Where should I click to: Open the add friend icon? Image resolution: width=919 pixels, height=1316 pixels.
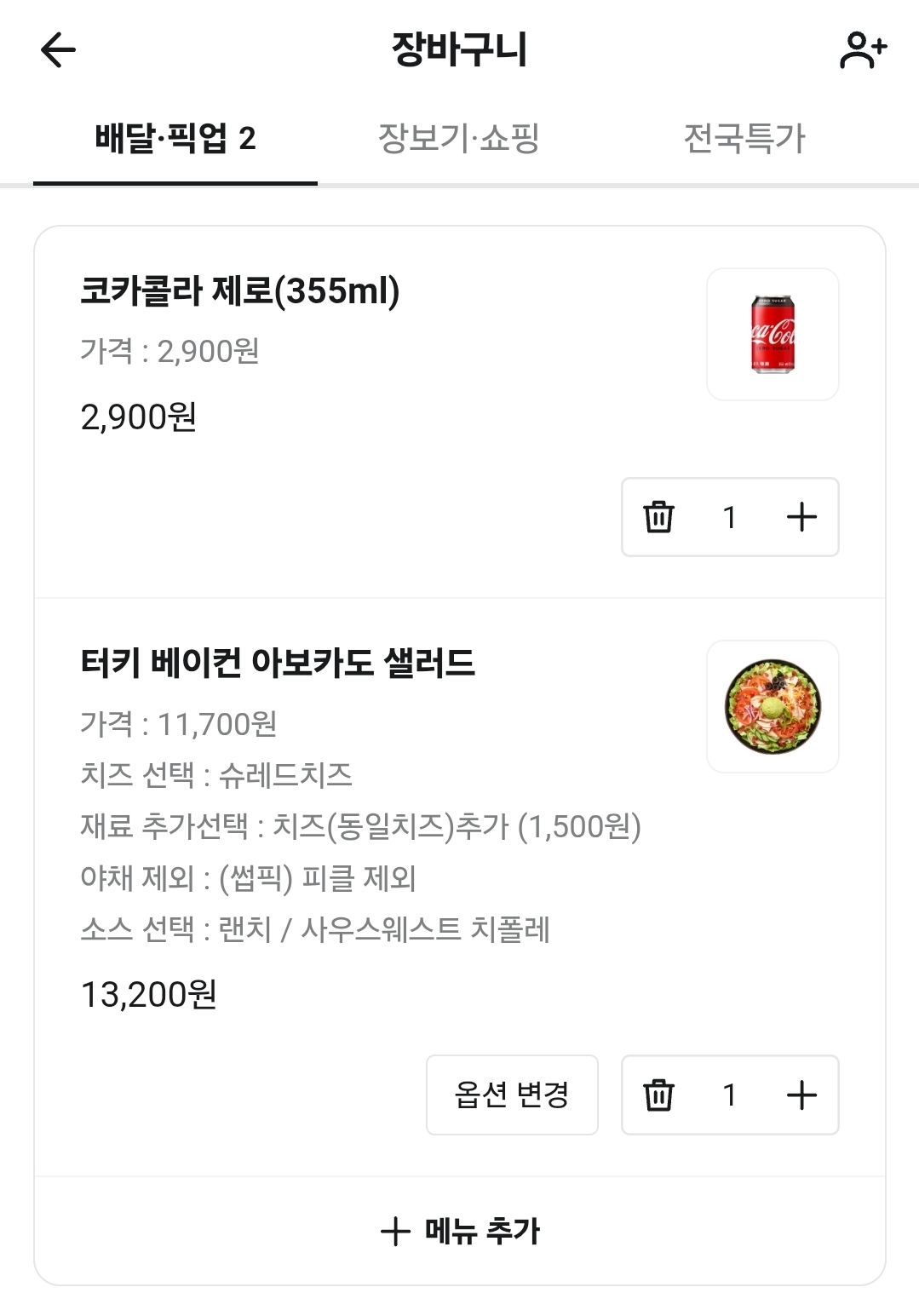click(x=863, y=49)
